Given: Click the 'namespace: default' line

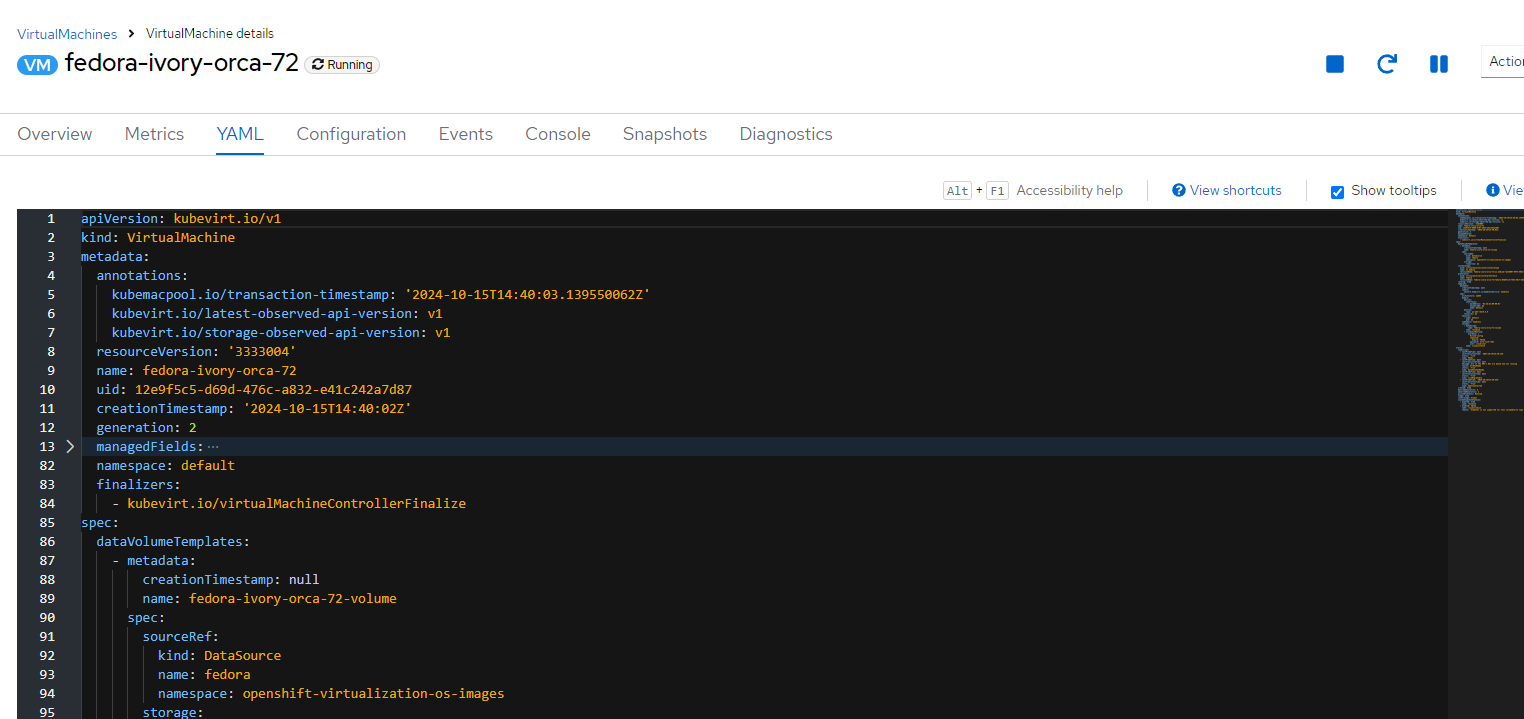Looking at the screenshot, I should point(165,466).
